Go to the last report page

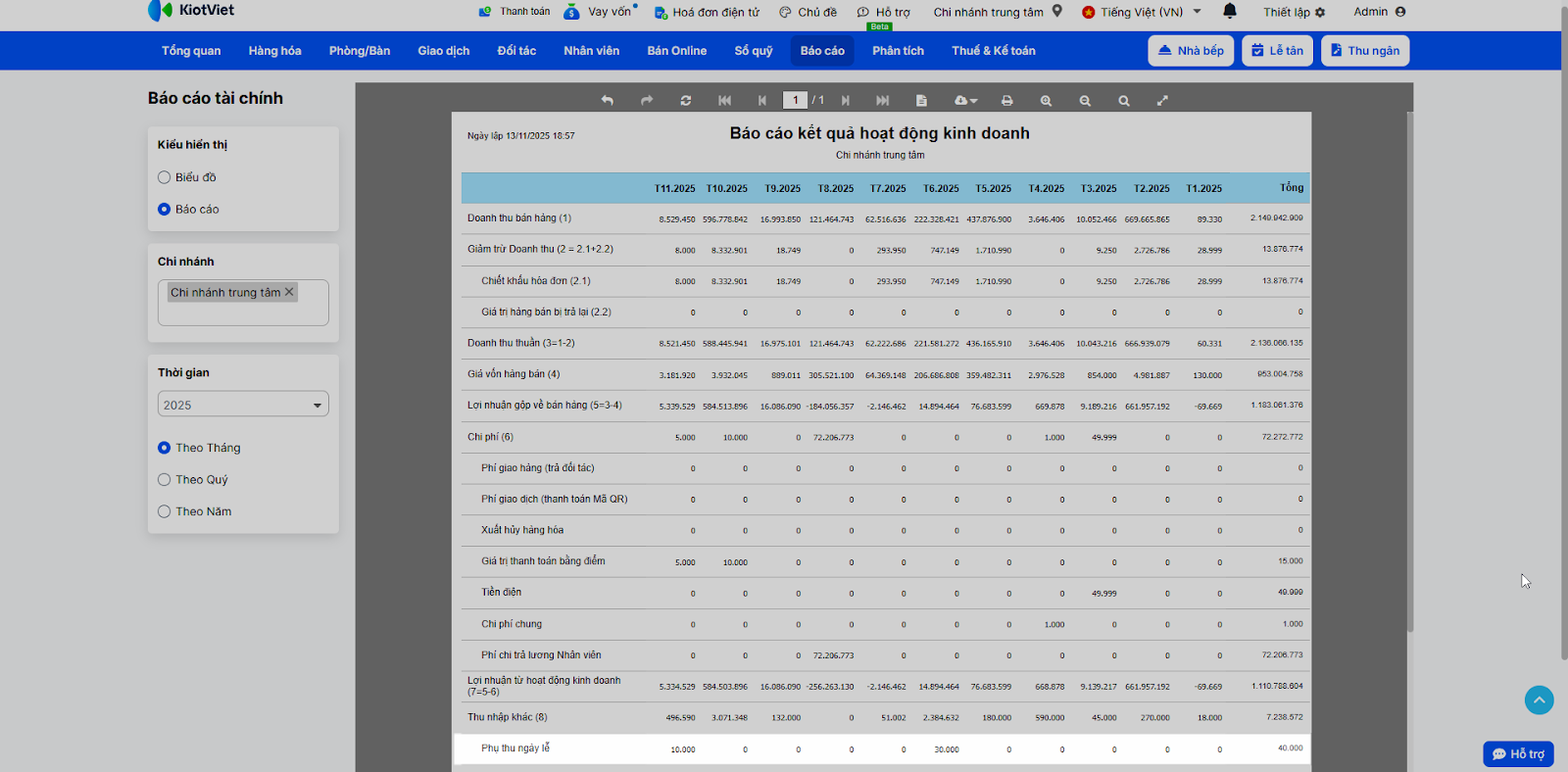882,101
